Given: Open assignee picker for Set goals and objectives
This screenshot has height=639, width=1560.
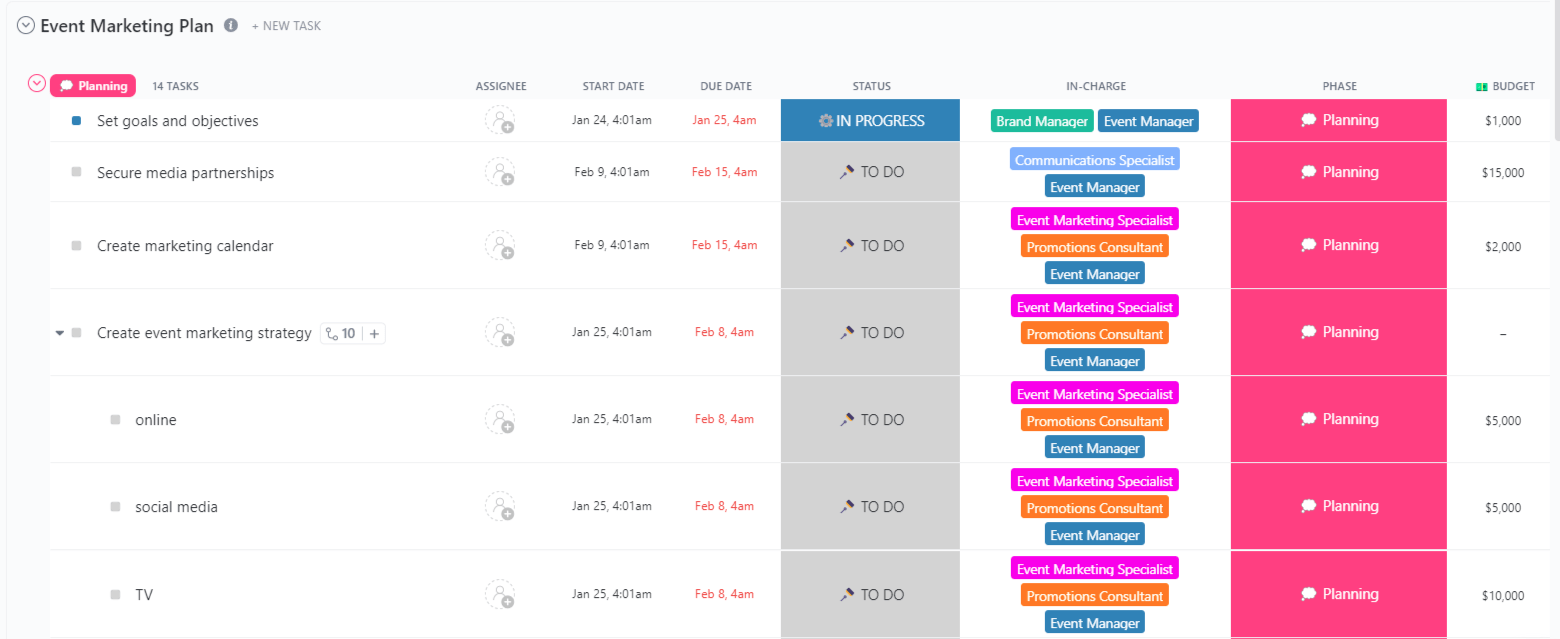Looking at the screenshot, I should (x=499, y=121).
